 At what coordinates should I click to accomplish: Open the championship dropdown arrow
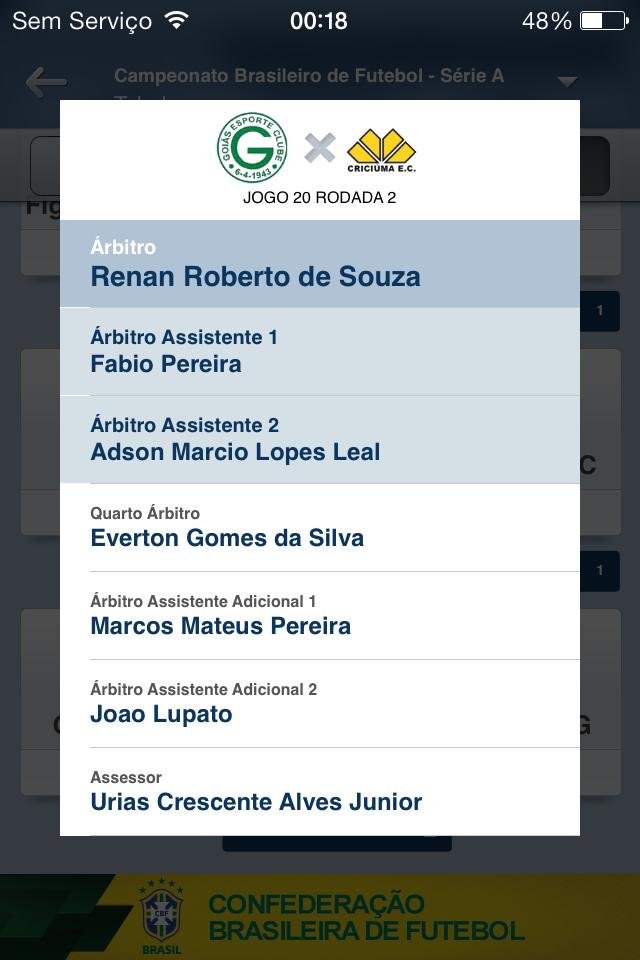tap(567, 81)
